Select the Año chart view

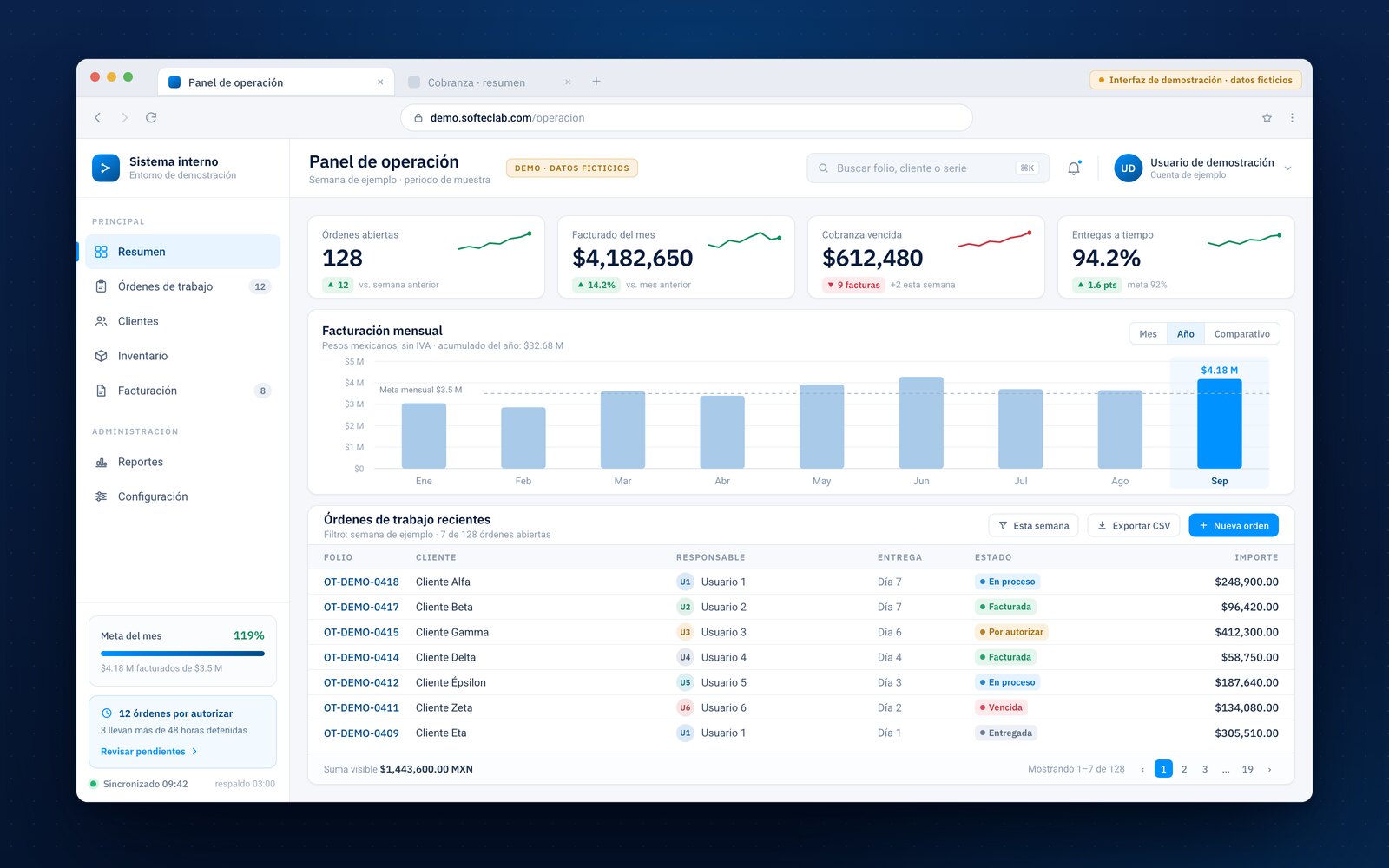pos(1186,334)
